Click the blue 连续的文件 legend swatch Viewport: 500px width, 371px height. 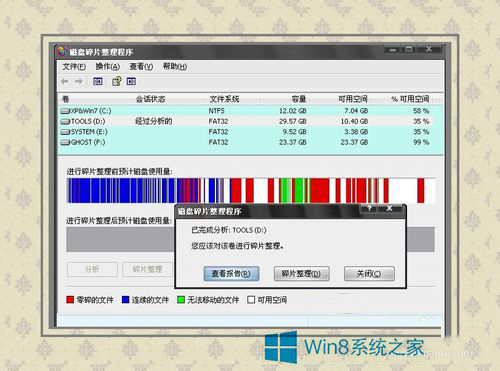click(126, 300)
